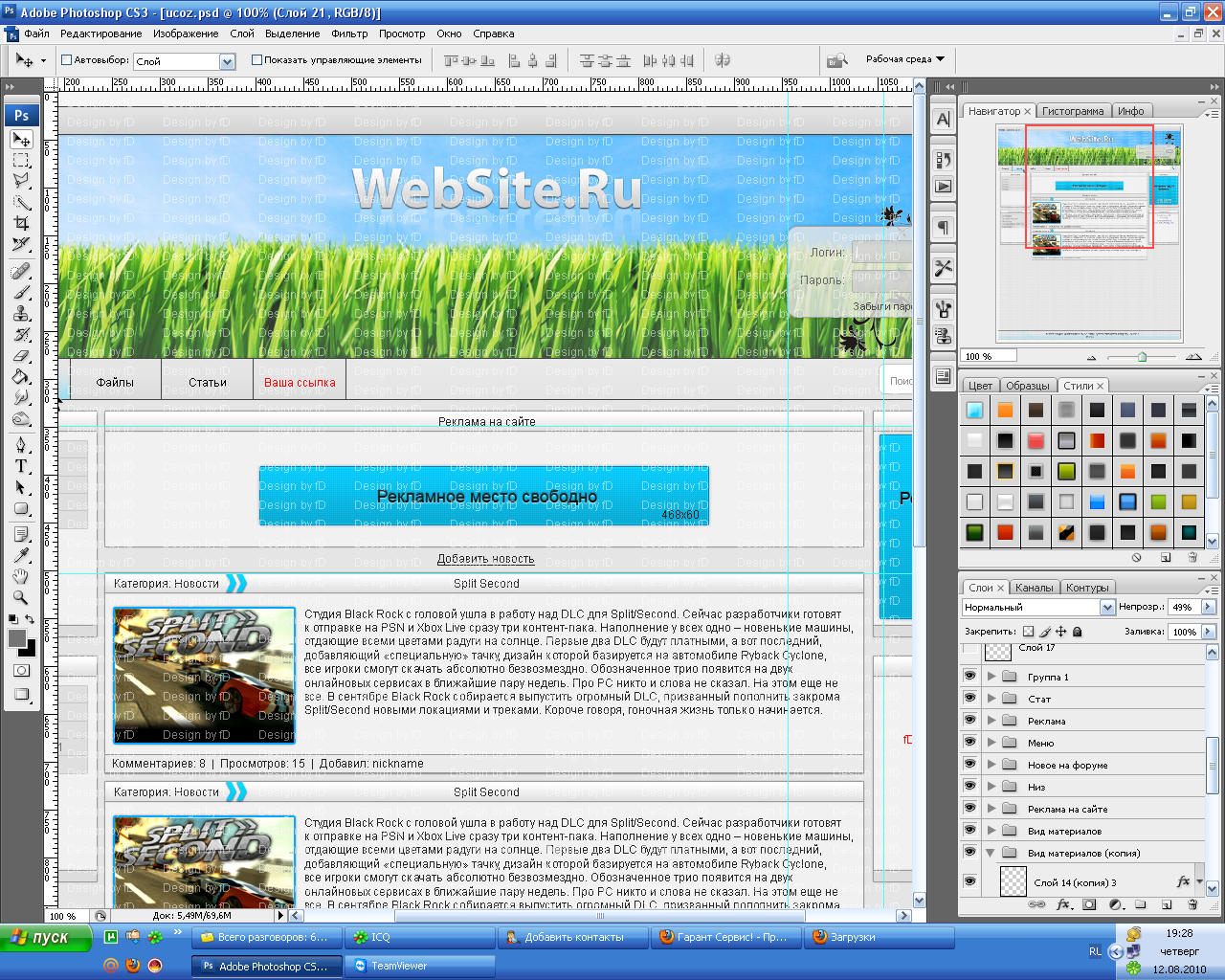Open the blend mode Нормальный dropdown

point(1107,607)
